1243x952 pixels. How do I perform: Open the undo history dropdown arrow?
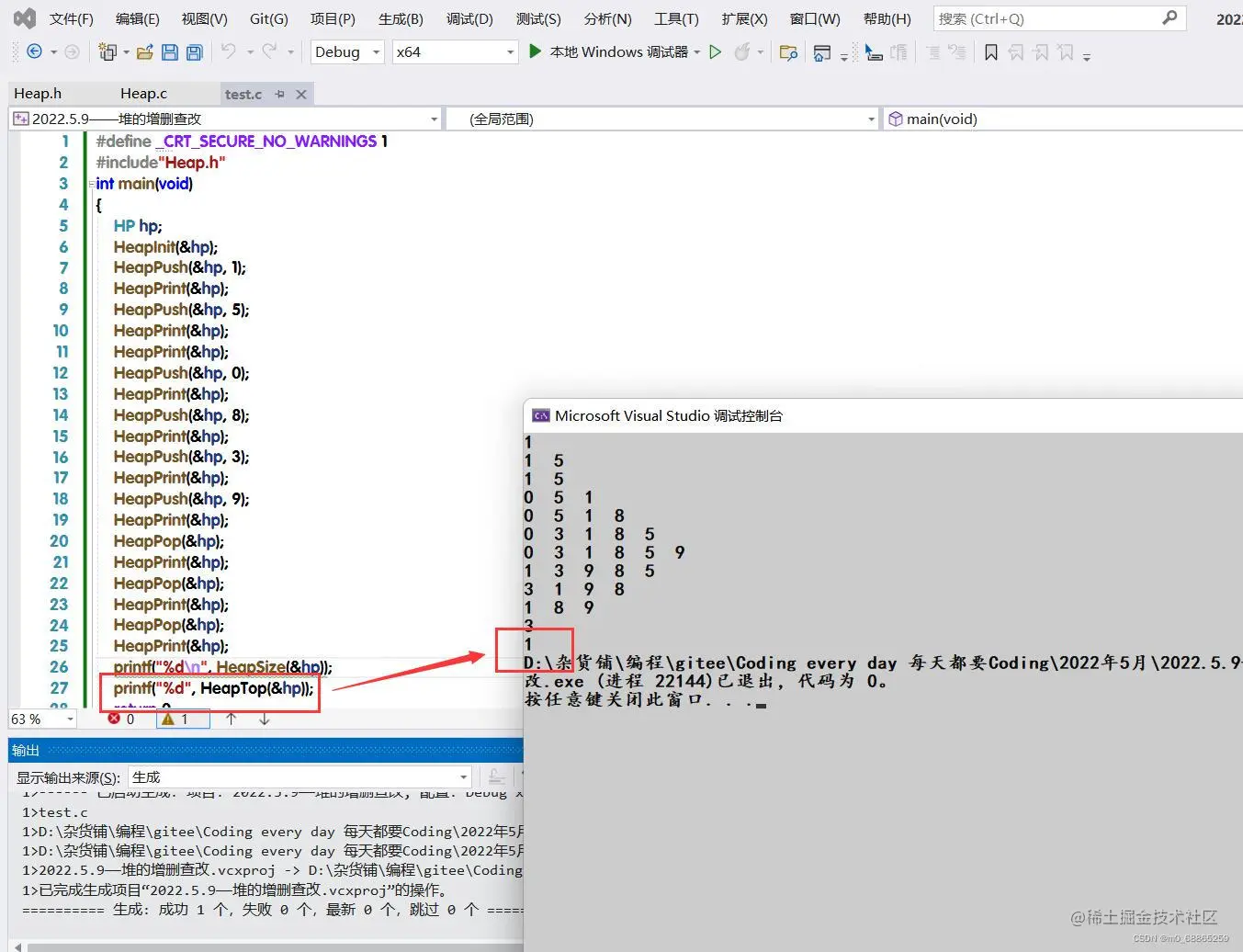249,52
